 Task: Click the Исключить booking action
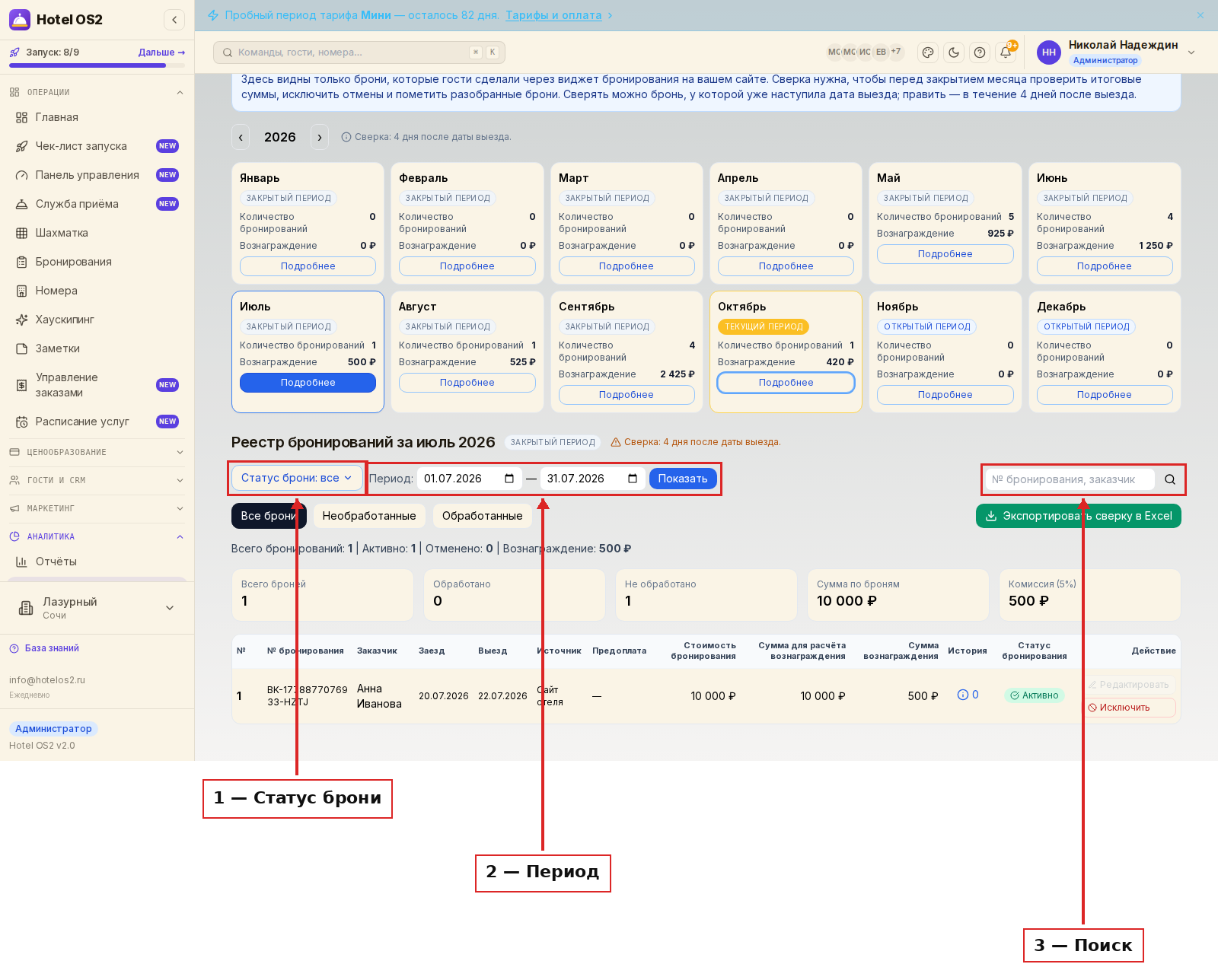tap(1130, 708)
